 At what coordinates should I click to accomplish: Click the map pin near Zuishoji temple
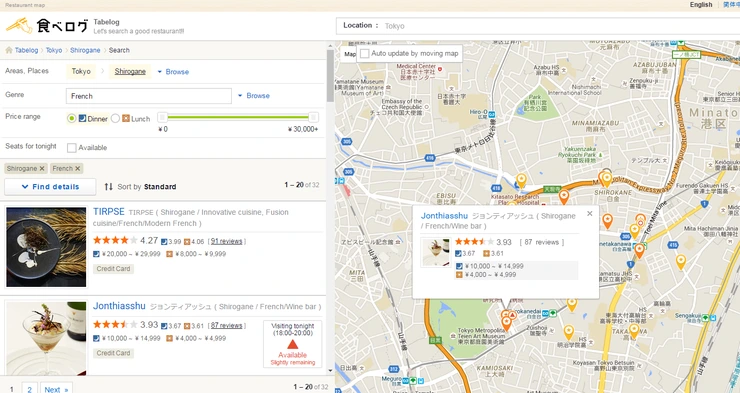click(569, 332)
